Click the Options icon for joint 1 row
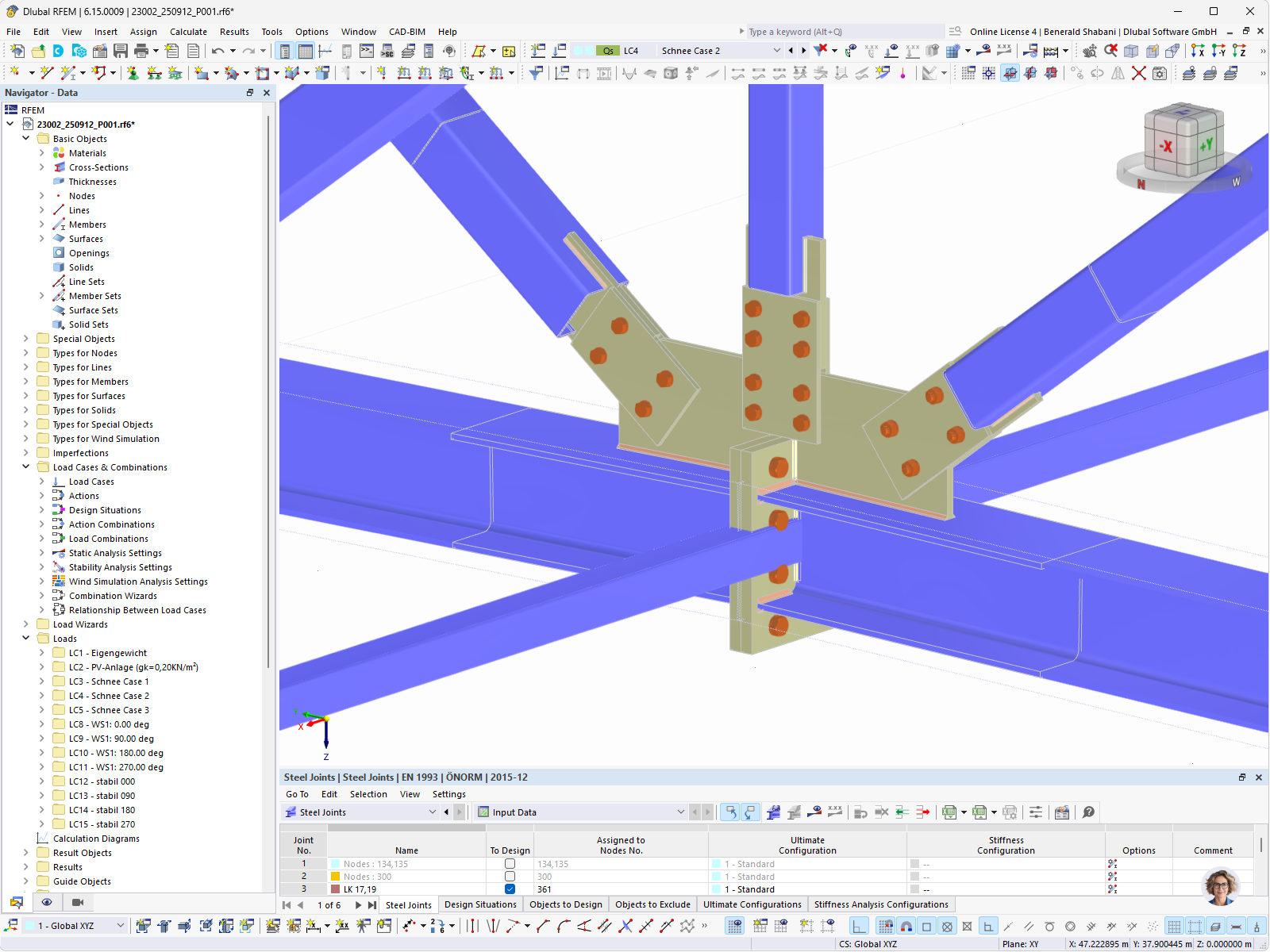This screenshot has width=1270, height=952. [x=1112, y=864]
